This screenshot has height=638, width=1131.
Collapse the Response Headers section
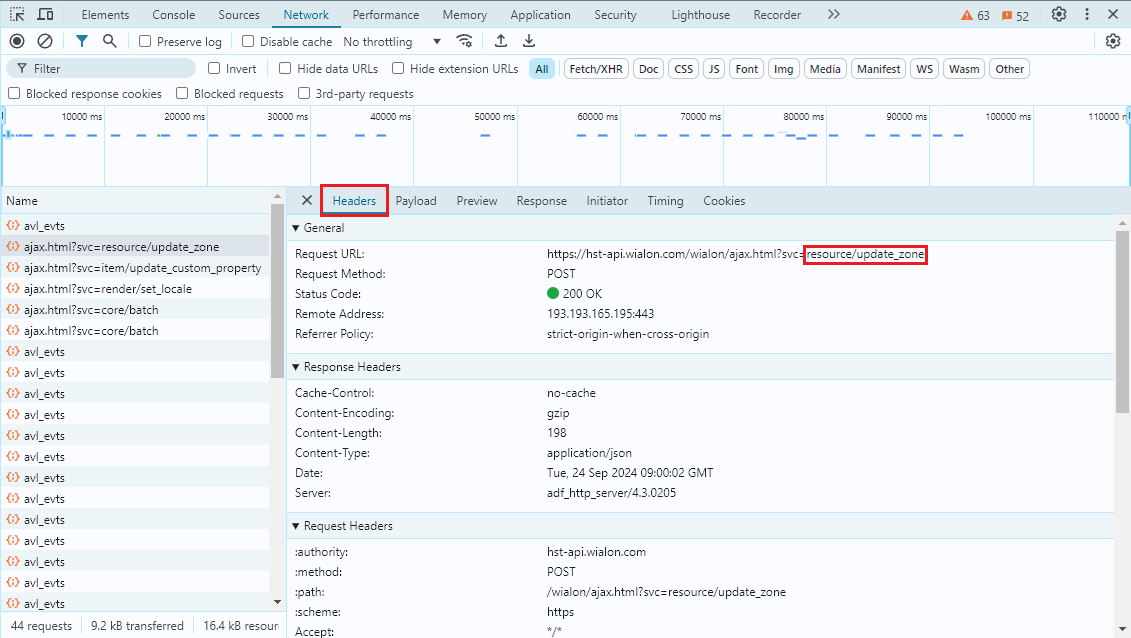click(351, 367)
